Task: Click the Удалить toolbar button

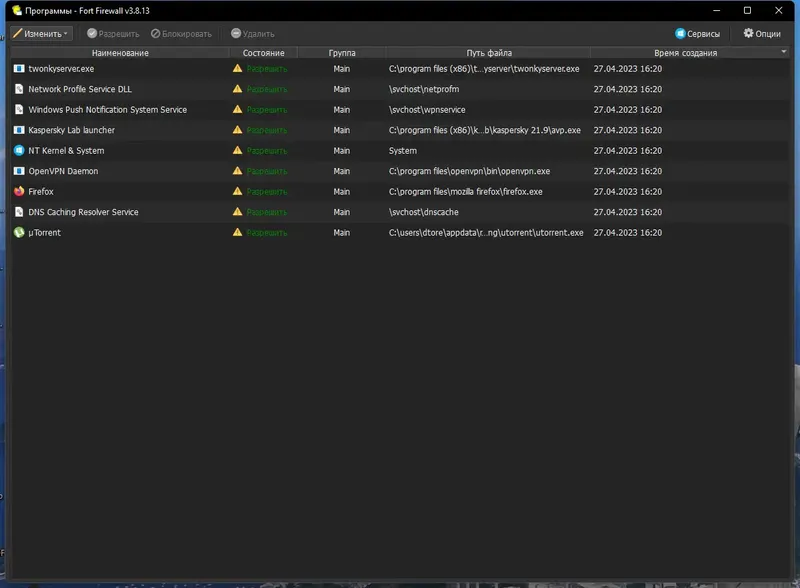Action: 253,34
